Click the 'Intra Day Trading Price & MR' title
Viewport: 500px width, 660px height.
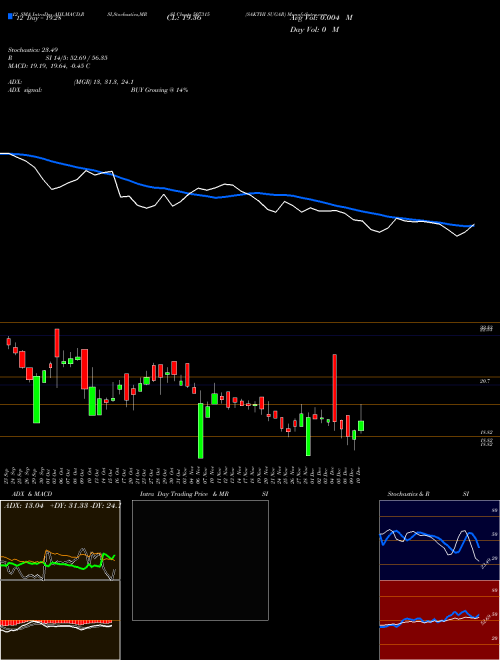(x=185, y=494)
